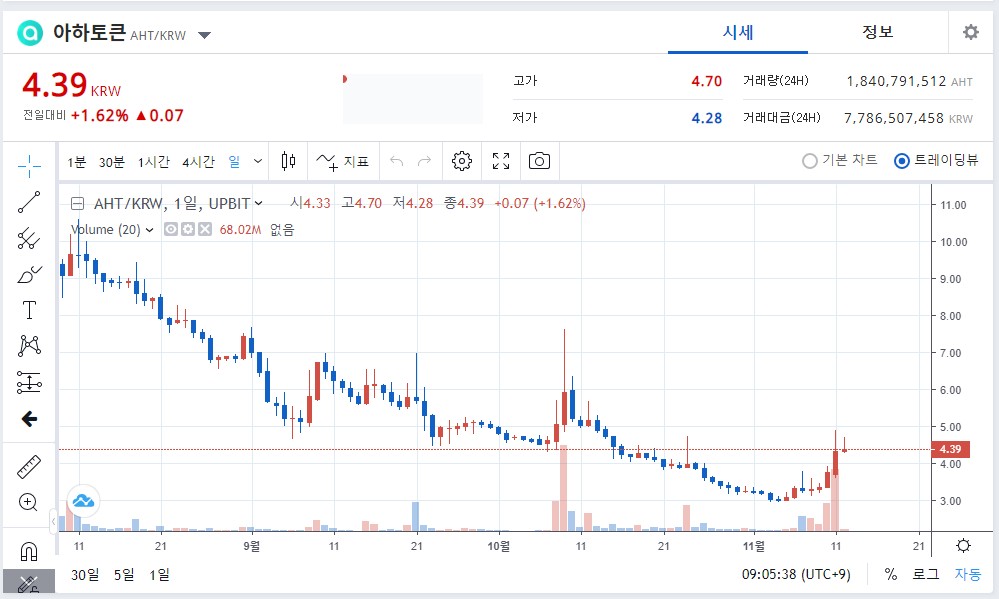
Task: Enter fullscreen chart mode
Action: coord(501,161)
